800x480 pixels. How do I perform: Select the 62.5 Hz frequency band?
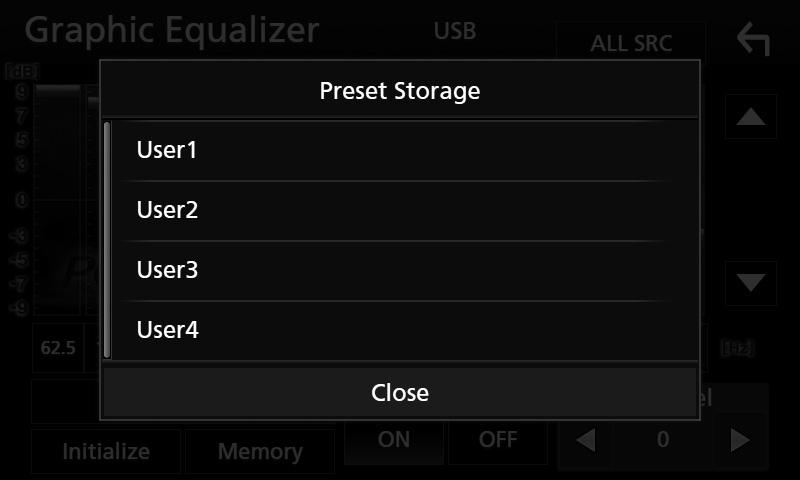pyautogui.click(x=58, y=348)
